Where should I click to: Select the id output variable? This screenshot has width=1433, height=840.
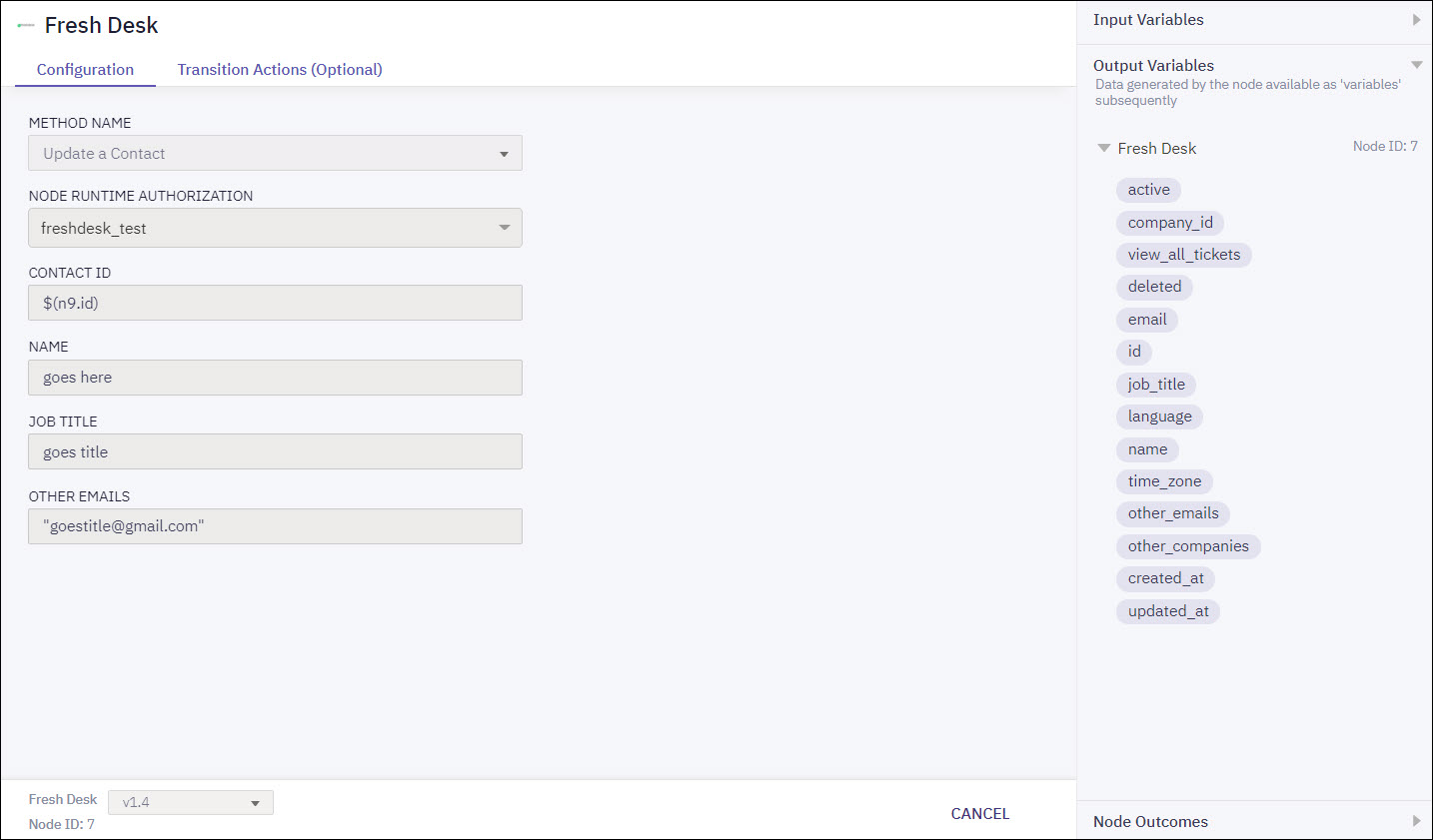click(x=1134, y=352)
